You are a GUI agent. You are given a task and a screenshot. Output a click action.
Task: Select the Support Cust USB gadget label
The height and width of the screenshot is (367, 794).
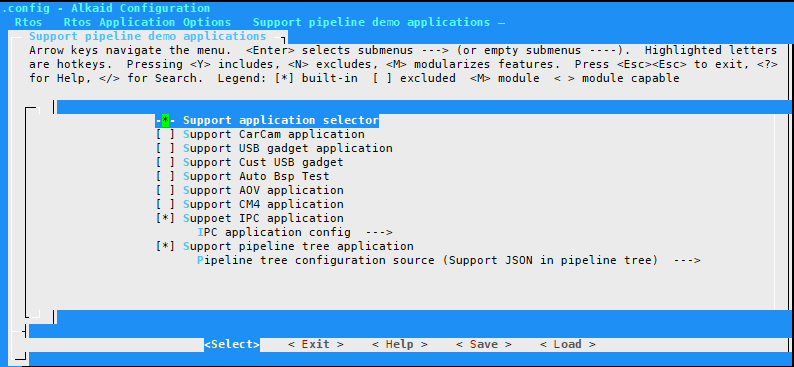click(x=263, y=162)
